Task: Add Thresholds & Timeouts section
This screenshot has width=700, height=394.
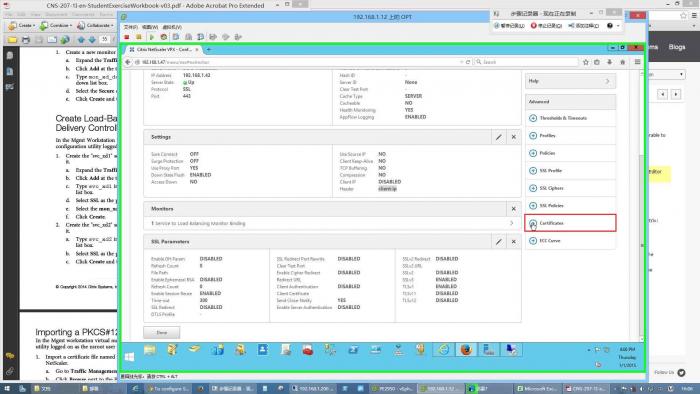Action: click(x=570, y=118)
